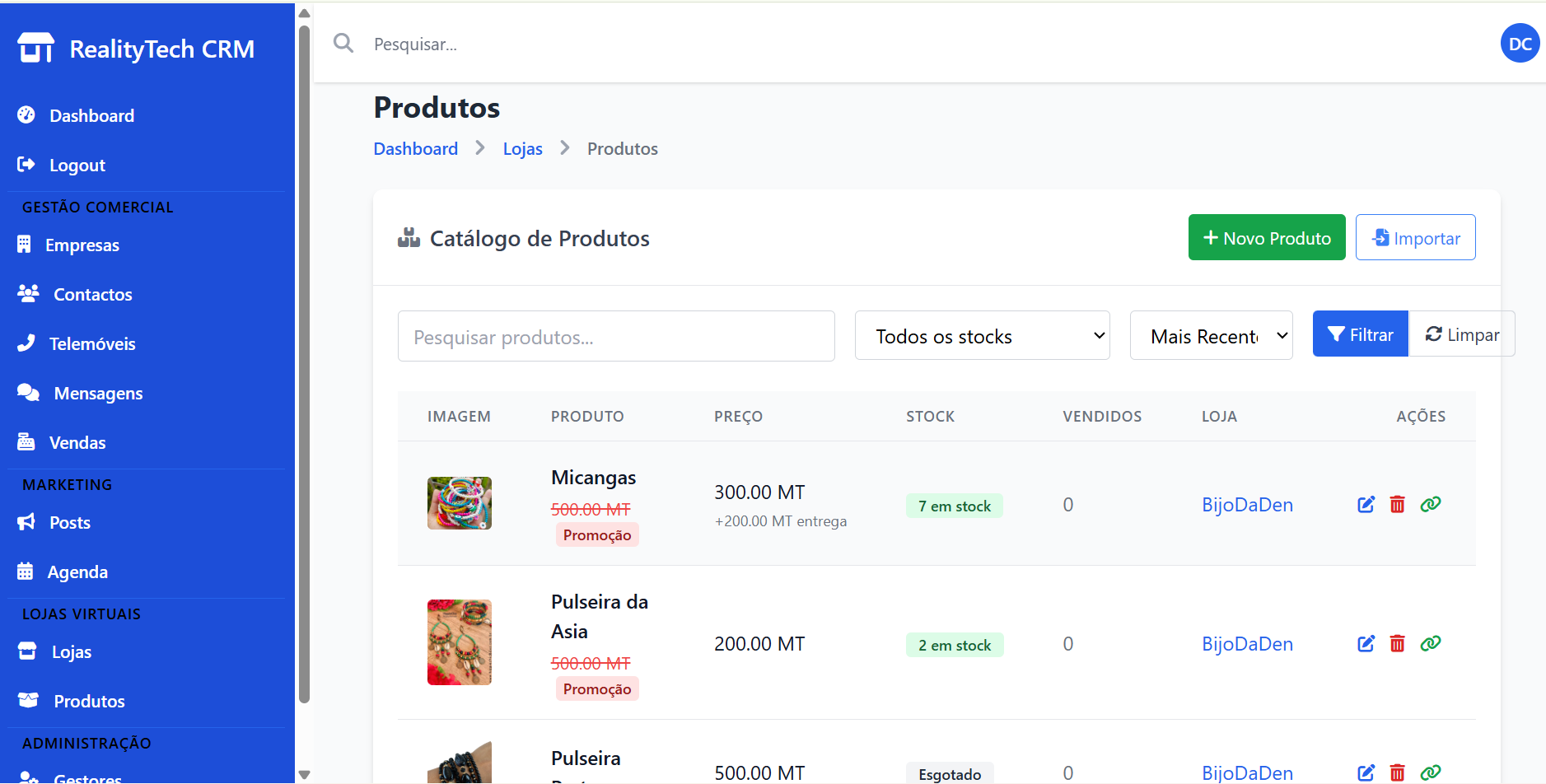Click the Pesquisar produtos input field
This screenshot has width=1546, height=784.
click(615, 337)
